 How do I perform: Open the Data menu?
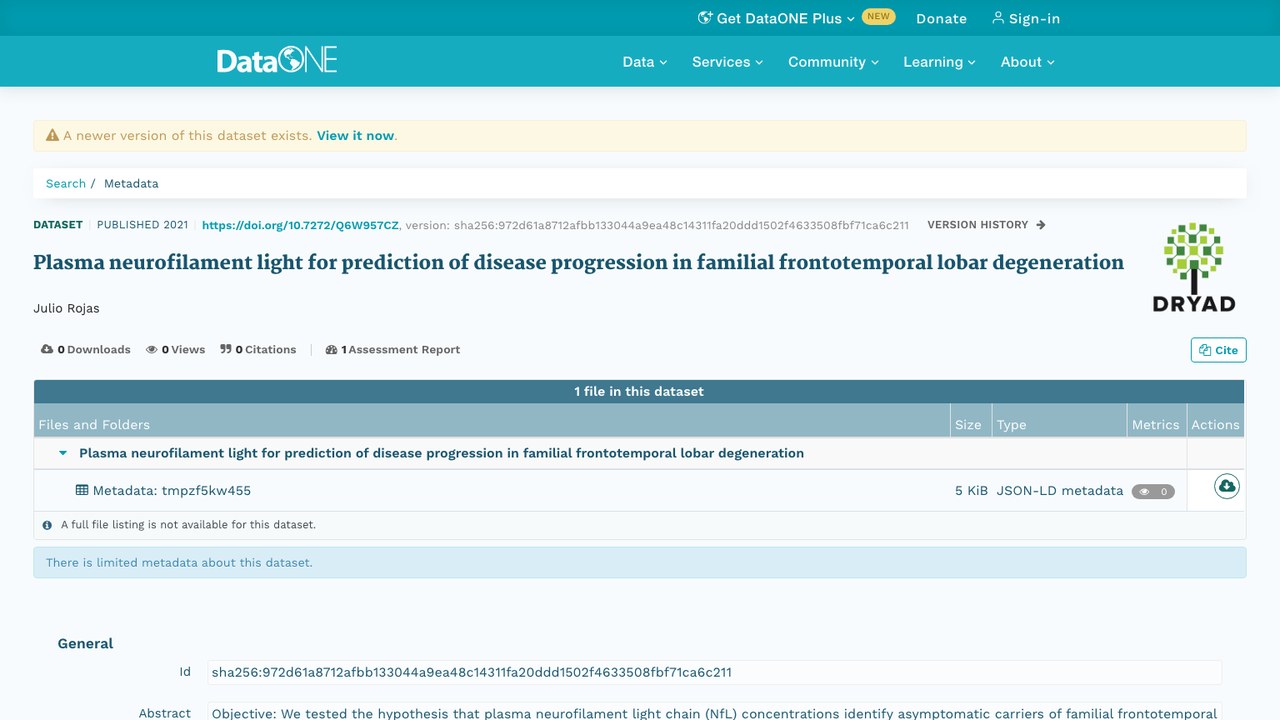tap(645, 62)
